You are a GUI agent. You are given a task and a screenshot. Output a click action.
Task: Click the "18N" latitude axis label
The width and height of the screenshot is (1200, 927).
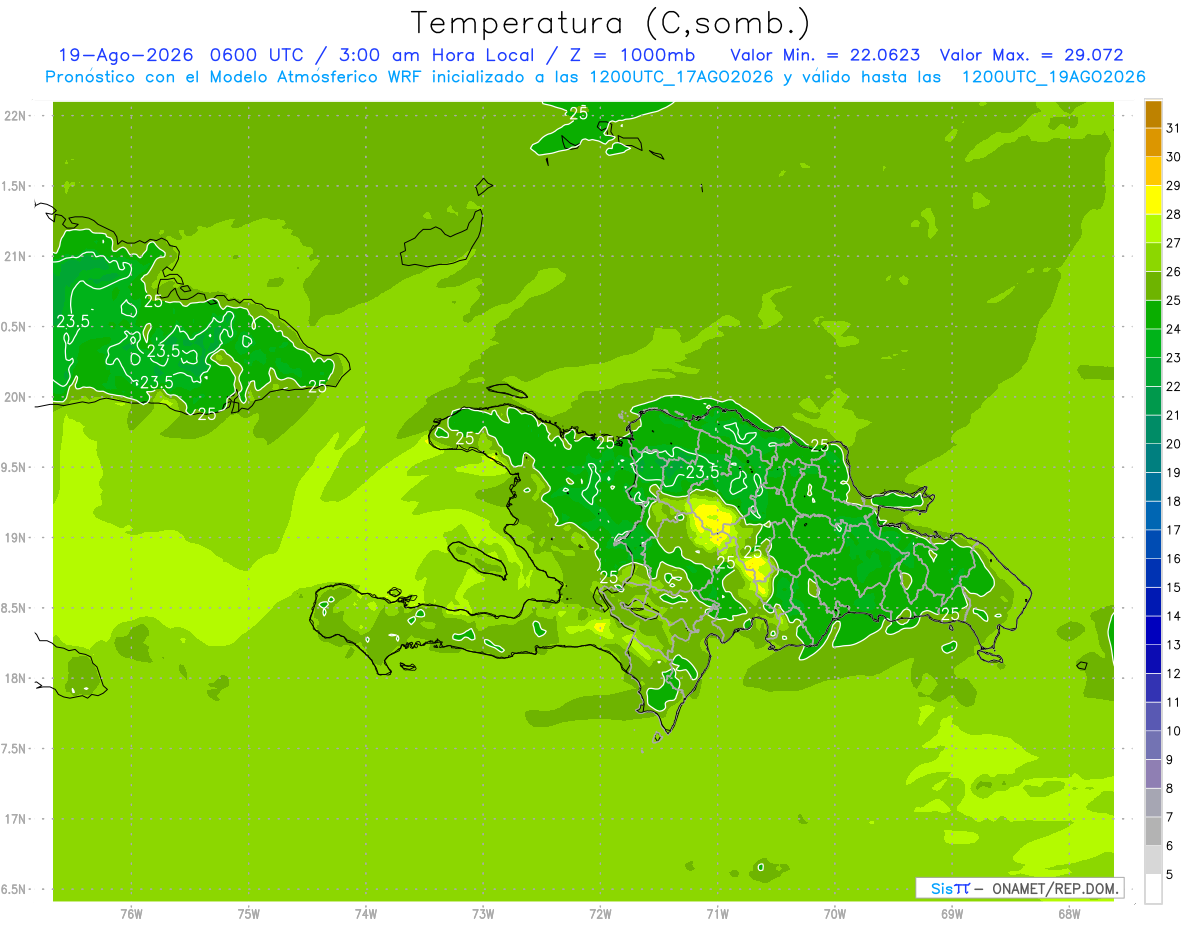tap(14, 679)
